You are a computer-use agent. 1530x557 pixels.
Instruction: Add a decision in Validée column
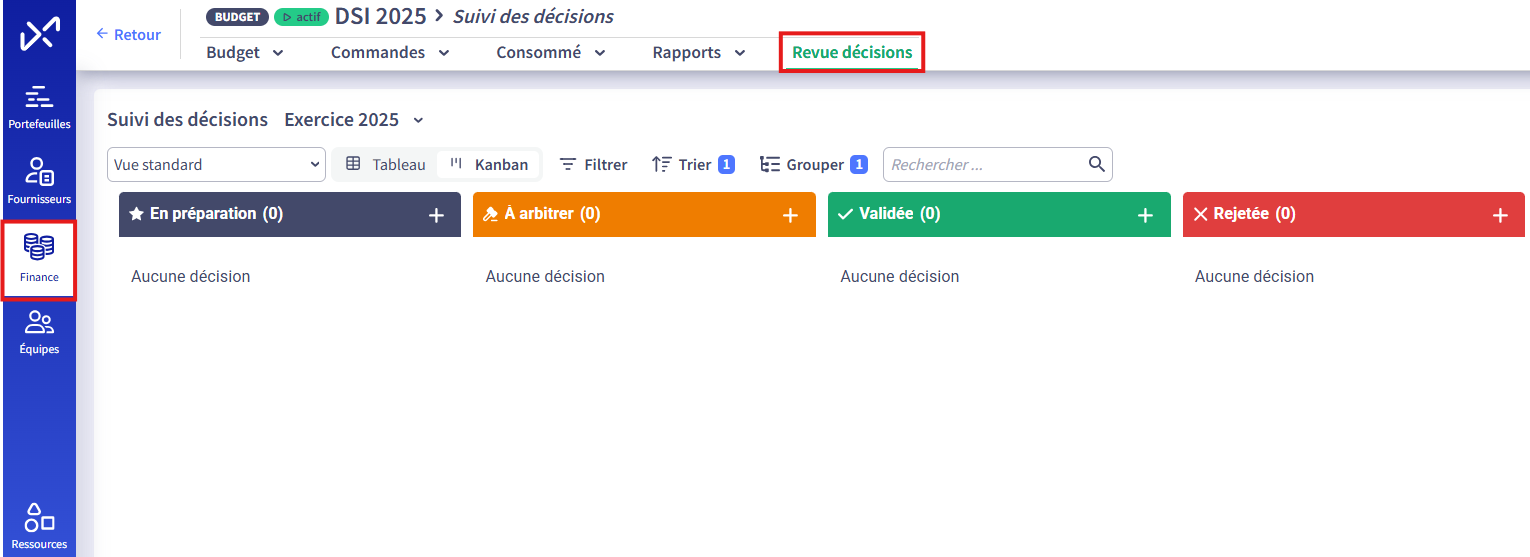coord(1145,215)
